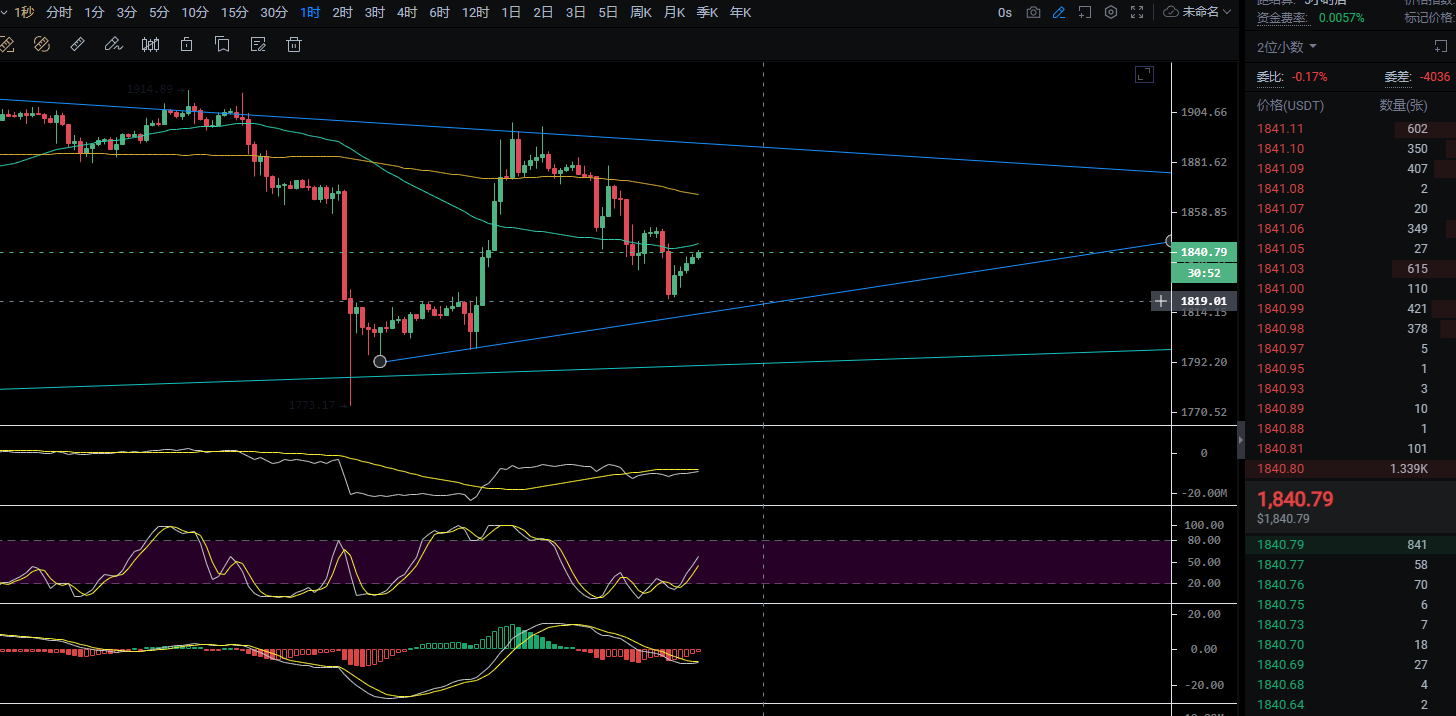Screen dimensions: 1456x716
Task: Toggle the lock drawings icon
Action: (186, 44)
